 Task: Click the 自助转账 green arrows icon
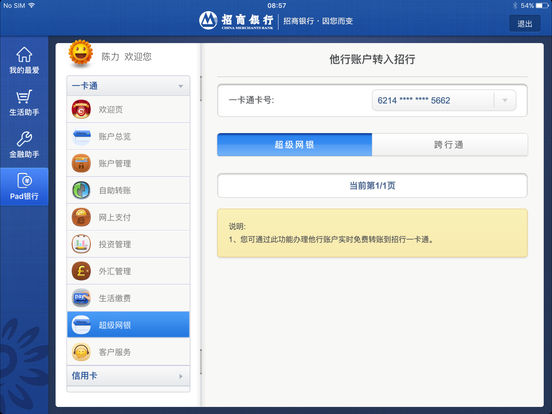click(81, 190)
